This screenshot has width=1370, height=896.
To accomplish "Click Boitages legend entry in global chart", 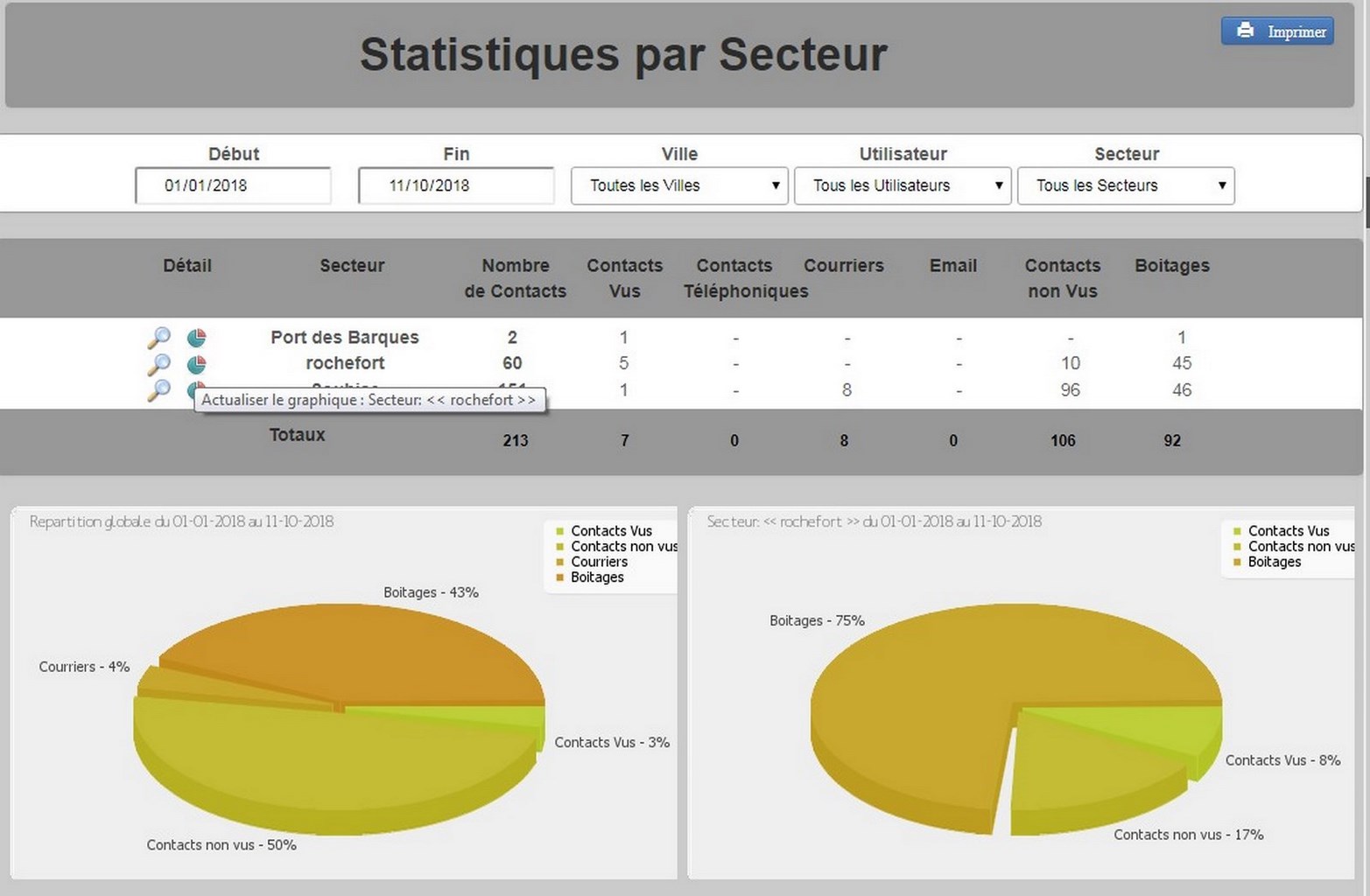I will point(597,577).
